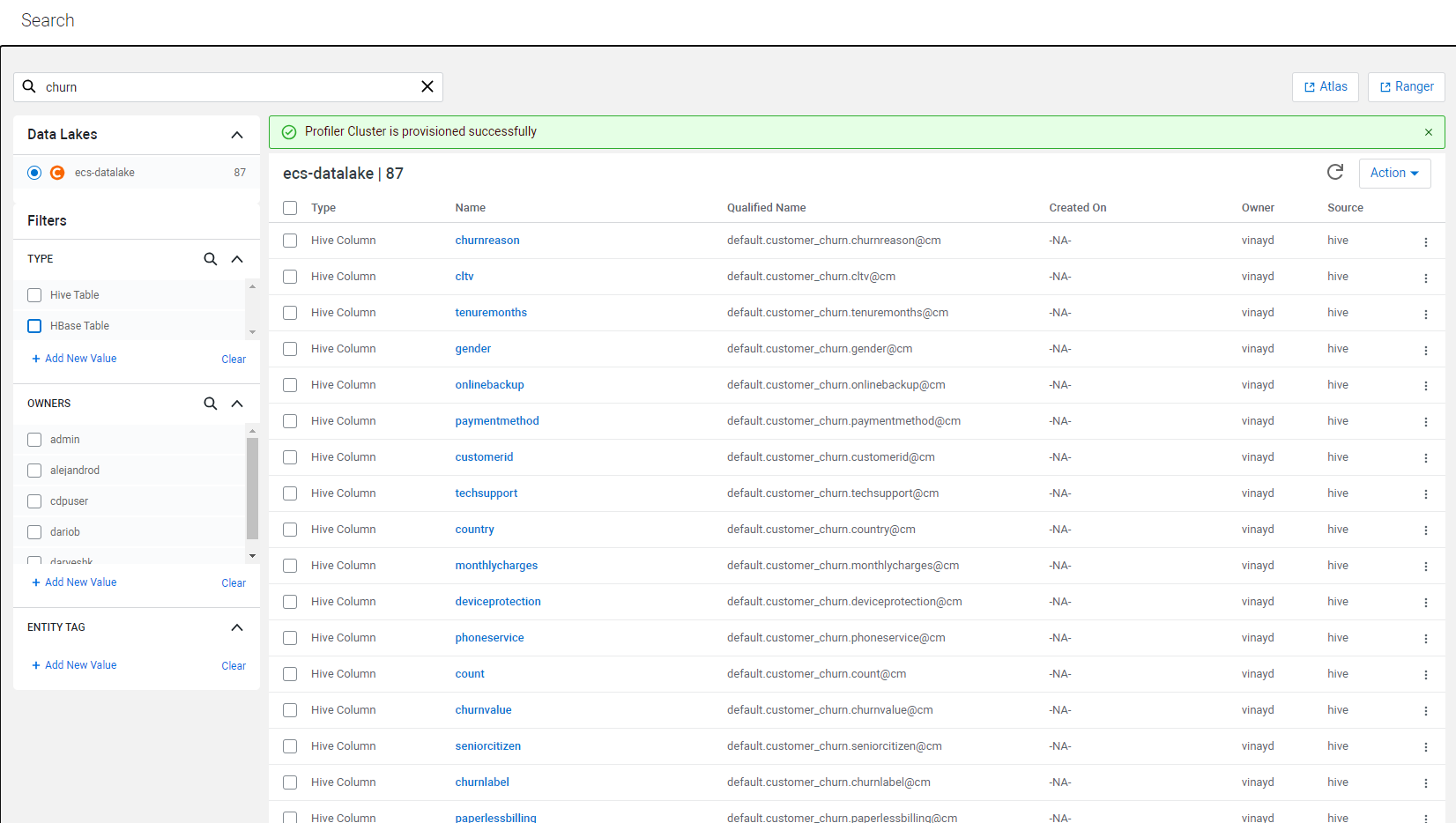Screen dimensions: 1456x823
Task: Clear the OWNERS filter selections
Action: point(234,583)
